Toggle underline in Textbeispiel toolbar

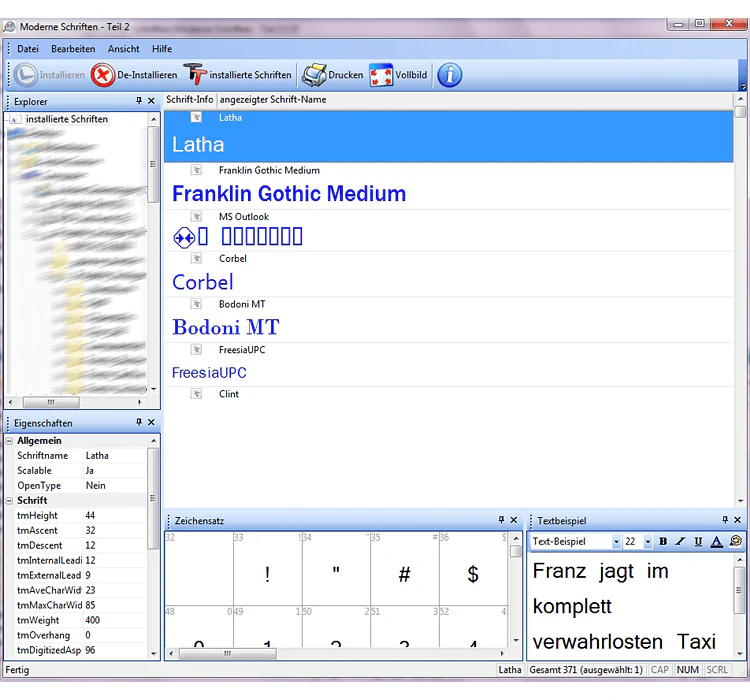tap(698, 541)
